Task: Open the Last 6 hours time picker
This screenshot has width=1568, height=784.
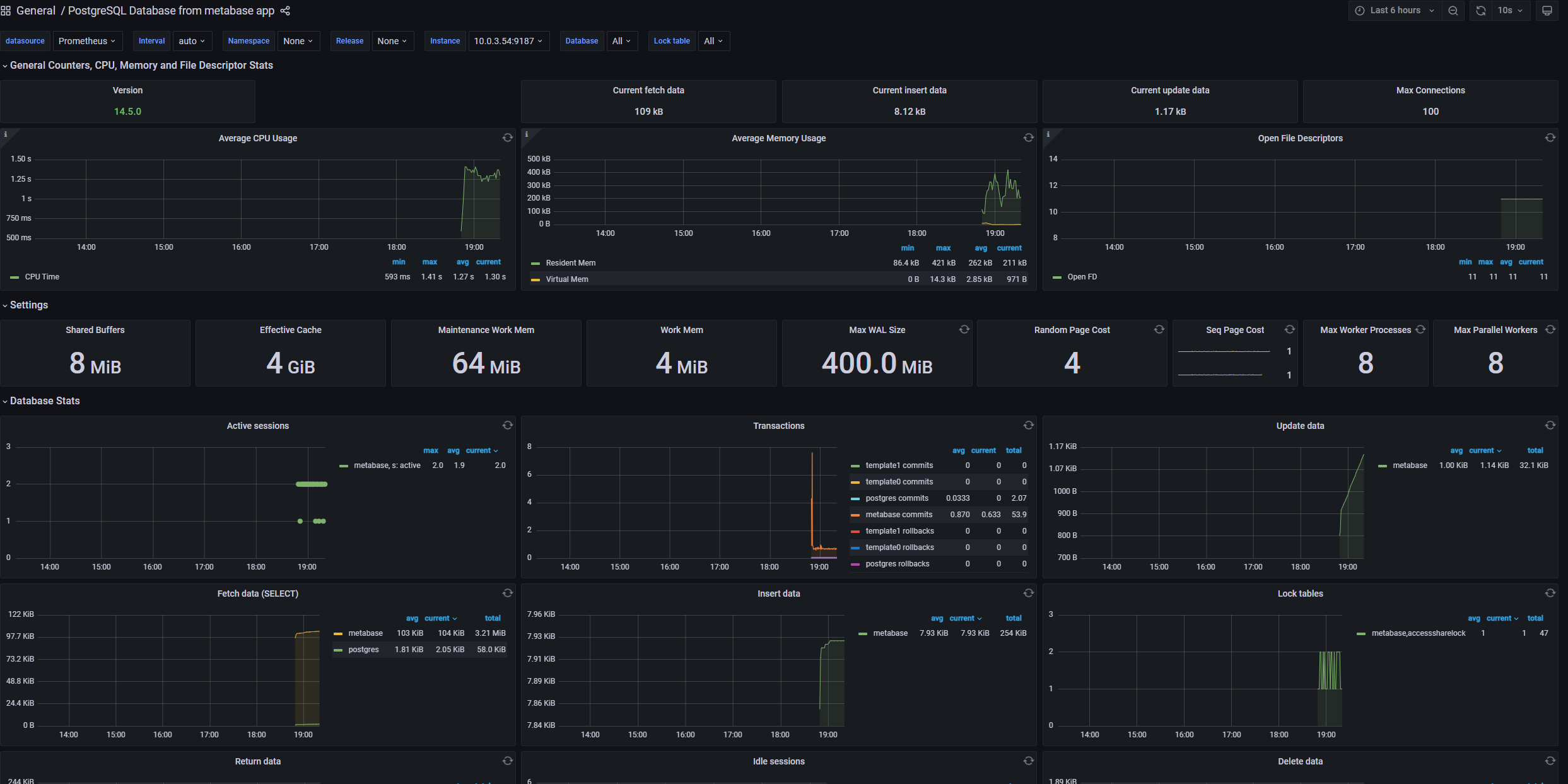Action: pyautogui.click(x=1395, y=11)
